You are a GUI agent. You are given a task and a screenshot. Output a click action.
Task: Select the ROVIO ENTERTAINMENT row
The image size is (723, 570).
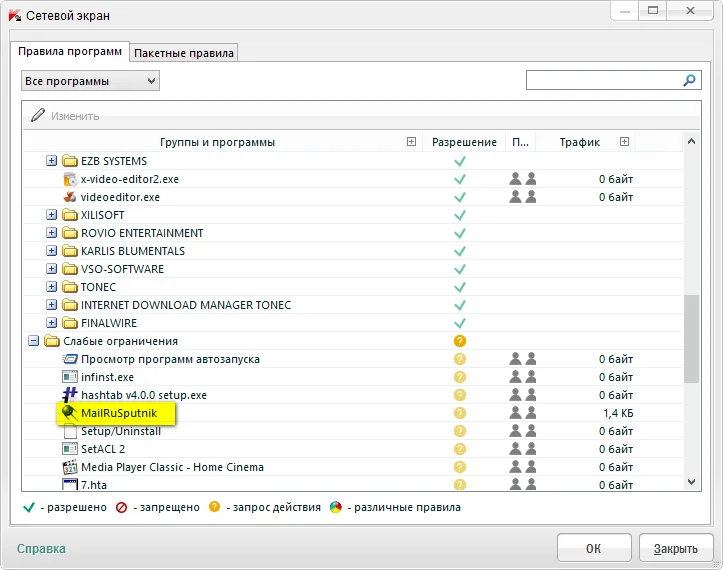point(353,233)
